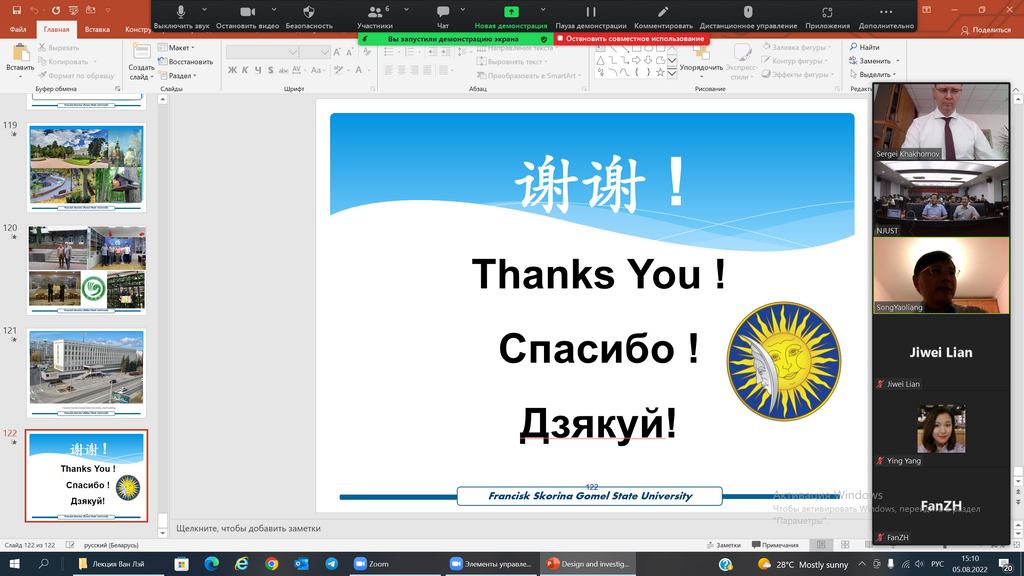Click Найти find command
This screenshot has width=1024, height=576.
(865, 47)
